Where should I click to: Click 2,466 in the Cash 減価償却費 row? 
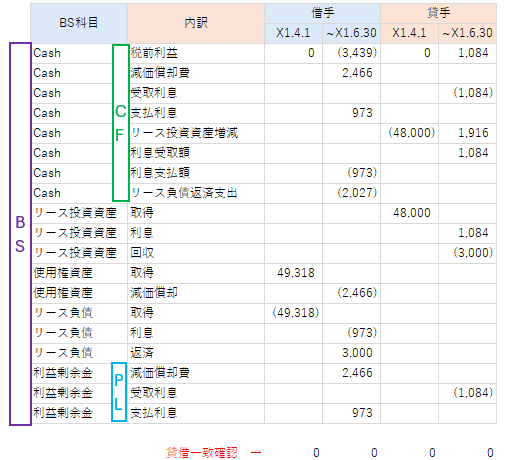[351, 73]
